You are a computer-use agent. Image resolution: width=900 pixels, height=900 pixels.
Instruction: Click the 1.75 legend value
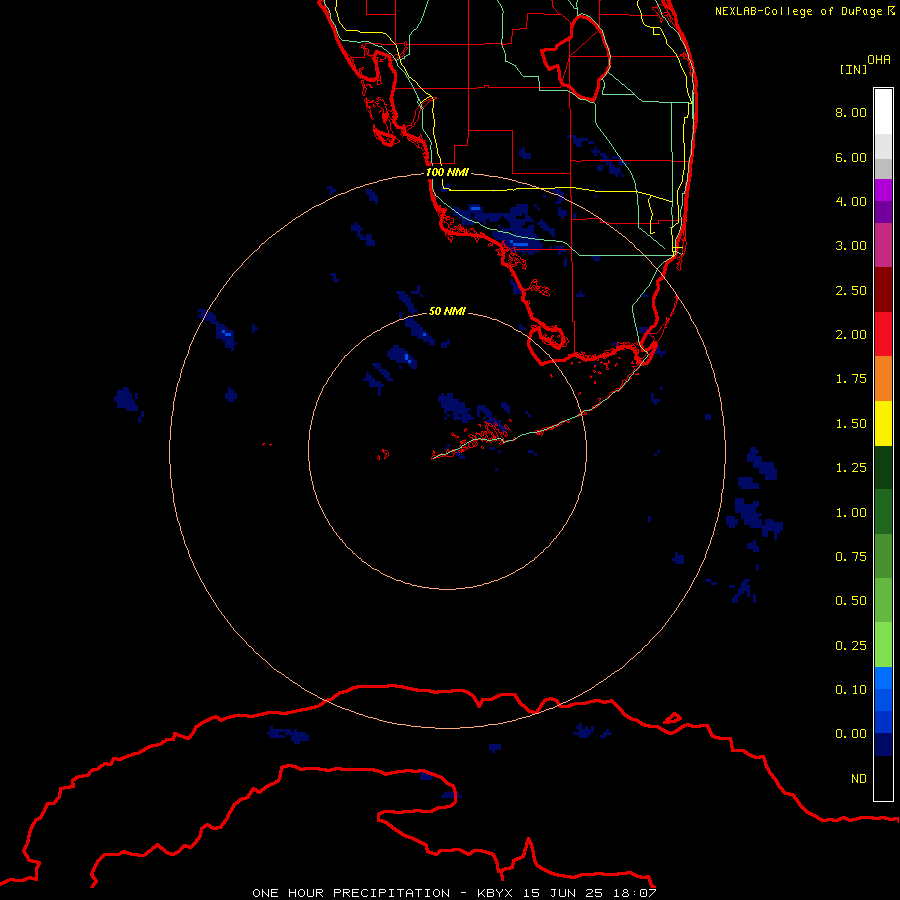pos(851,379)
